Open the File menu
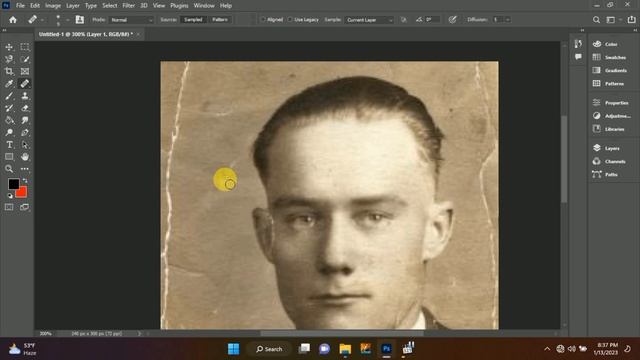This screenshot has width=640, height=360. 20,6
